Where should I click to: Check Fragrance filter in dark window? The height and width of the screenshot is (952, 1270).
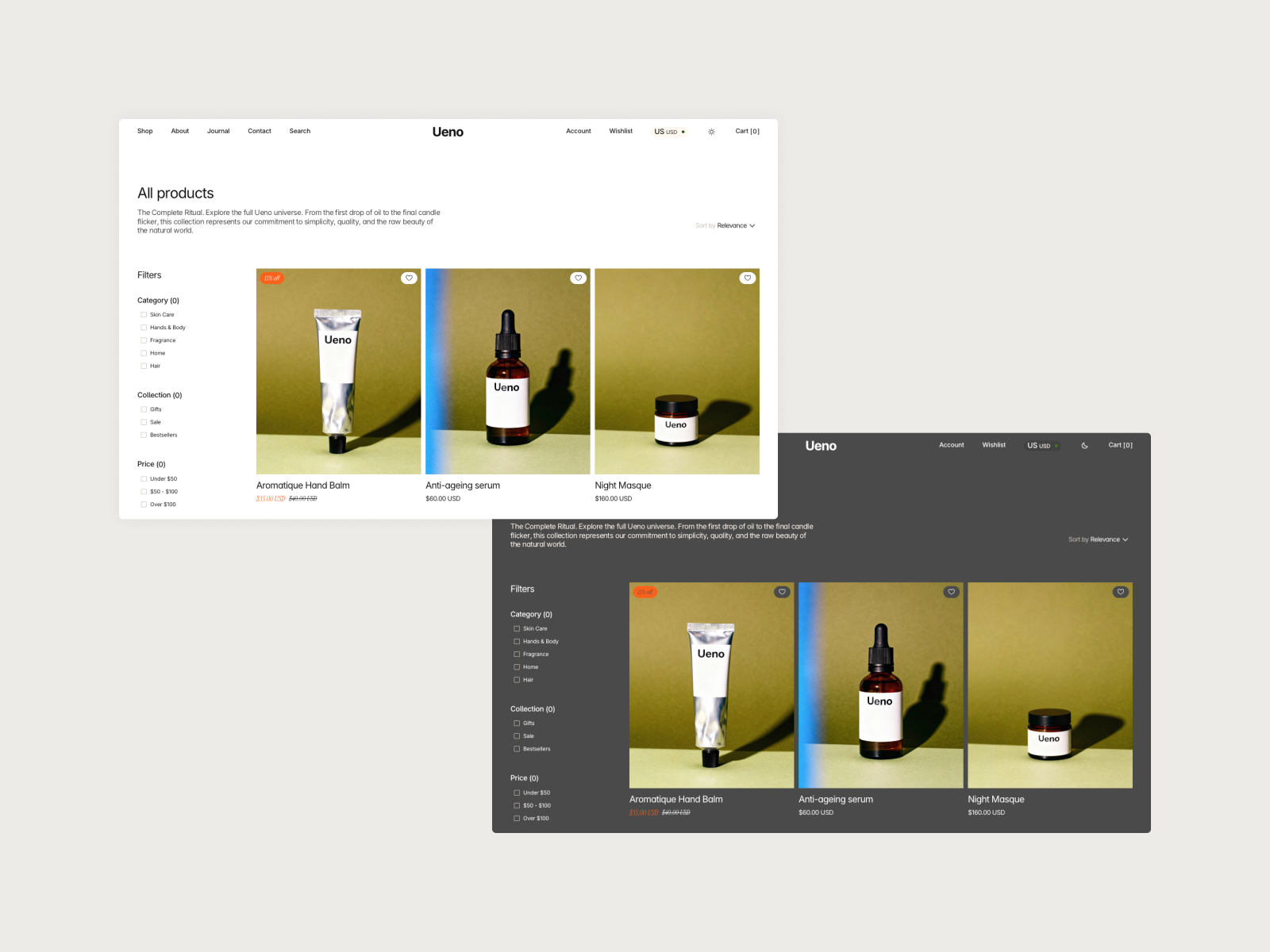coord(517,654)
